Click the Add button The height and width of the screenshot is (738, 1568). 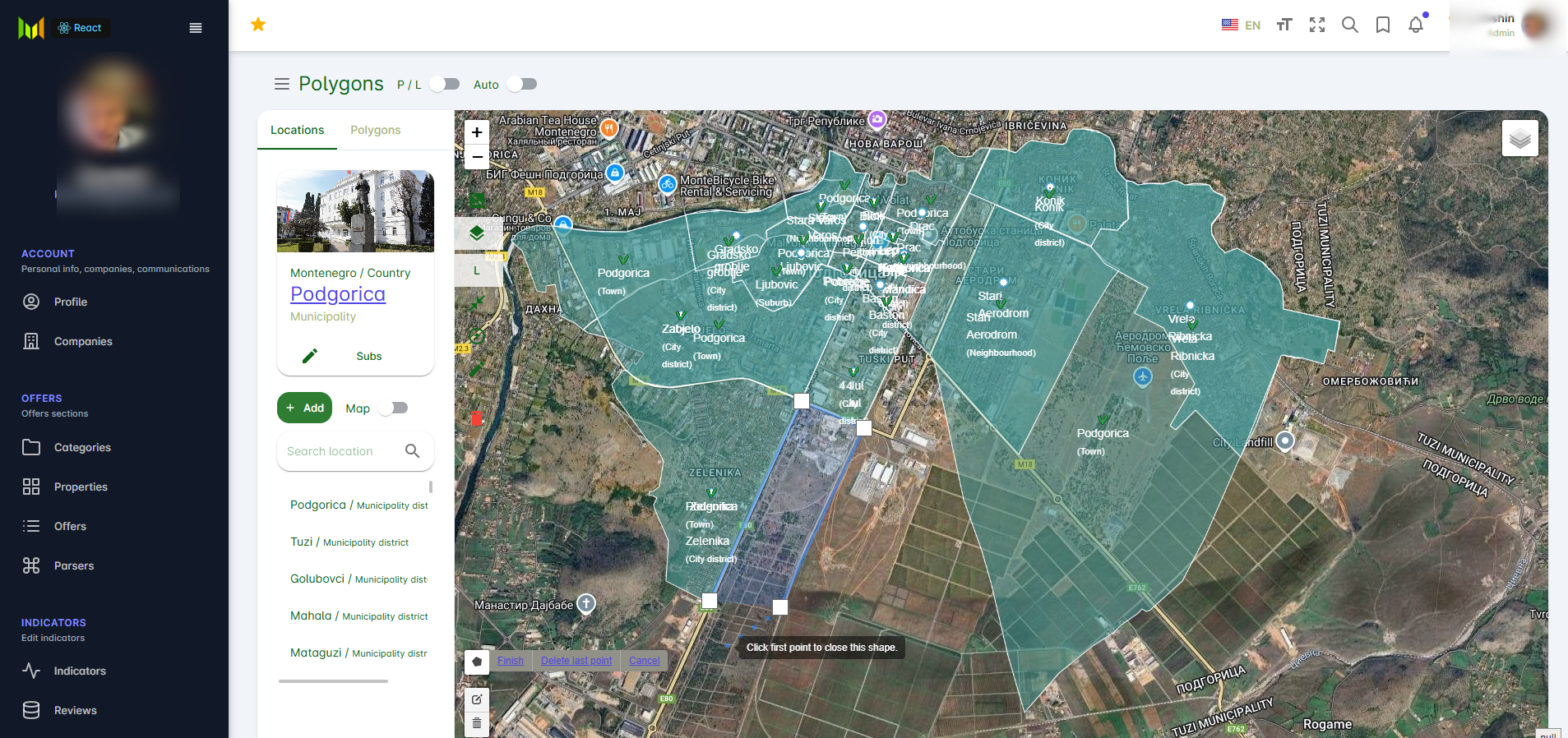304,408
